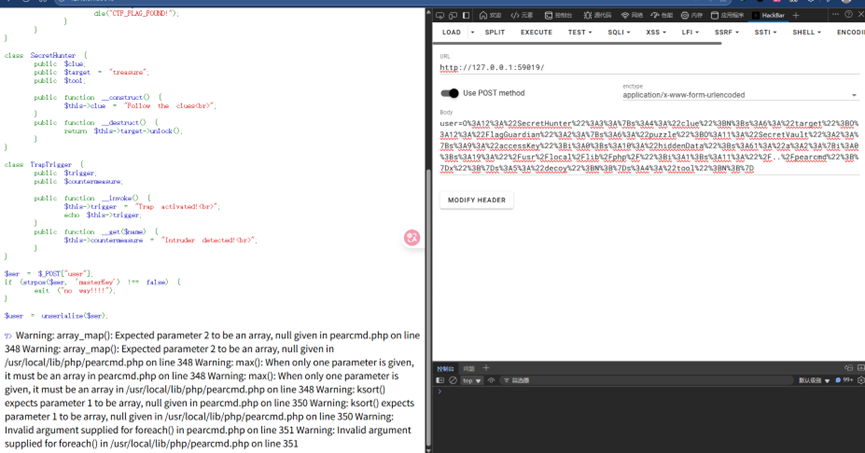Open the Application tab in DevTools

coord(727,15)
